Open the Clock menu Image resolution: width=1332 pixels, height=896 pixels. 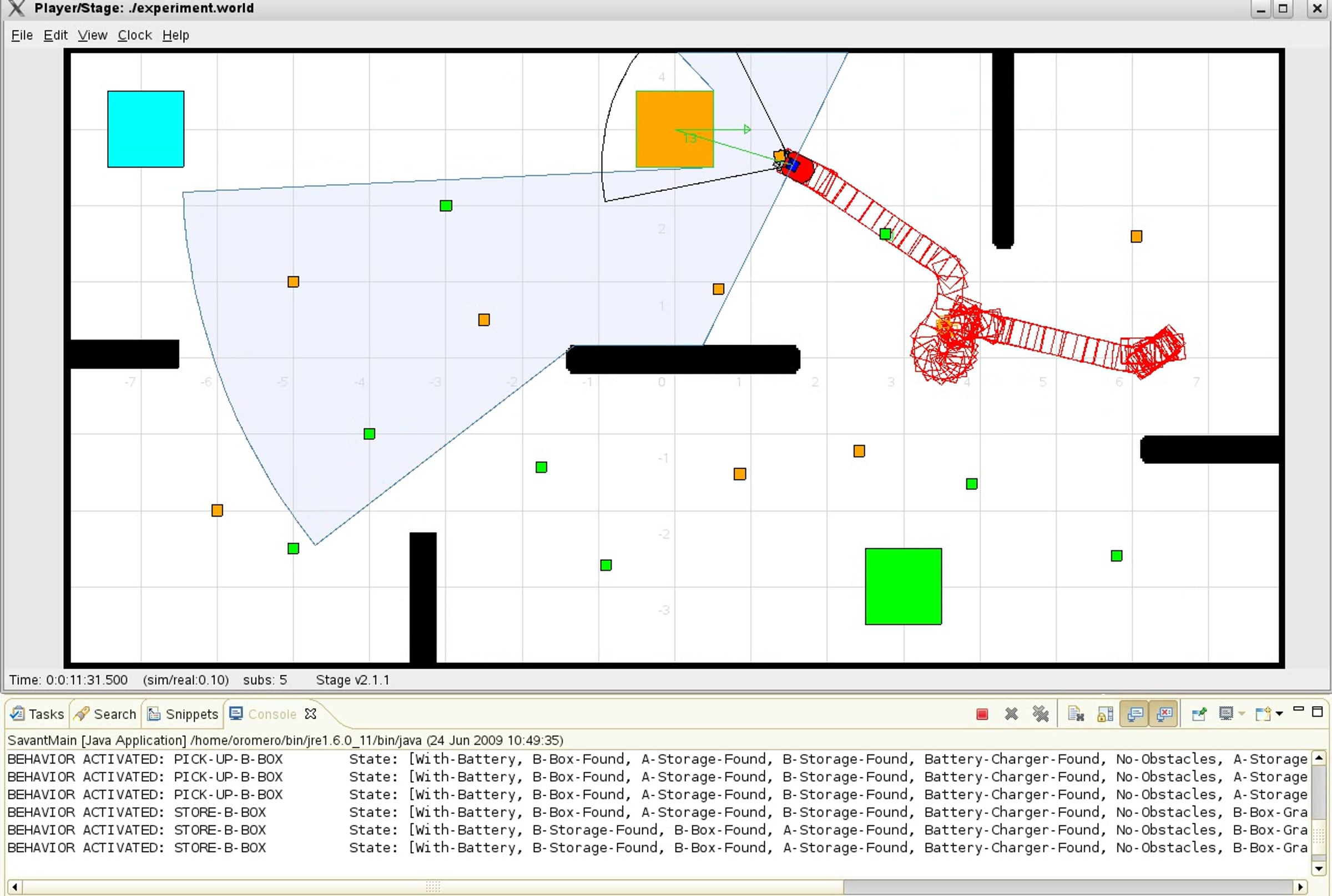click(134, 36)
